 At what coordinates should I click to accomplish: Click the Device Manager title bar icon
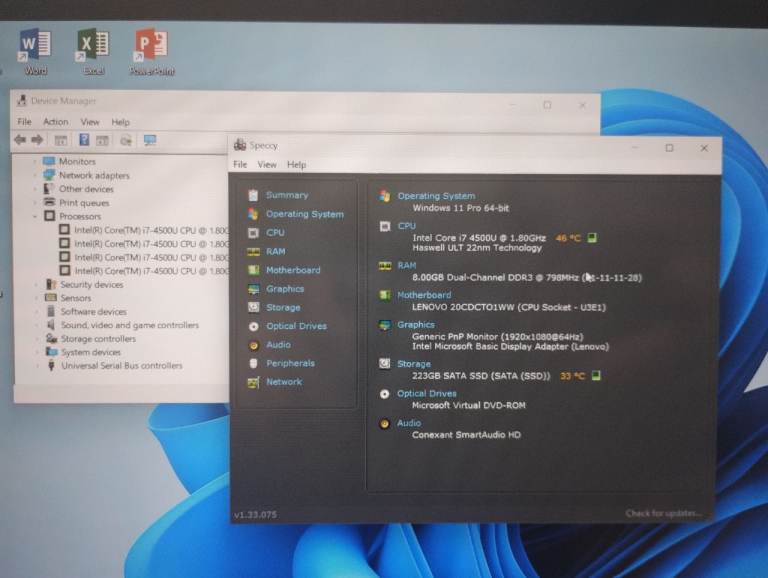click(x=22, y=100)
